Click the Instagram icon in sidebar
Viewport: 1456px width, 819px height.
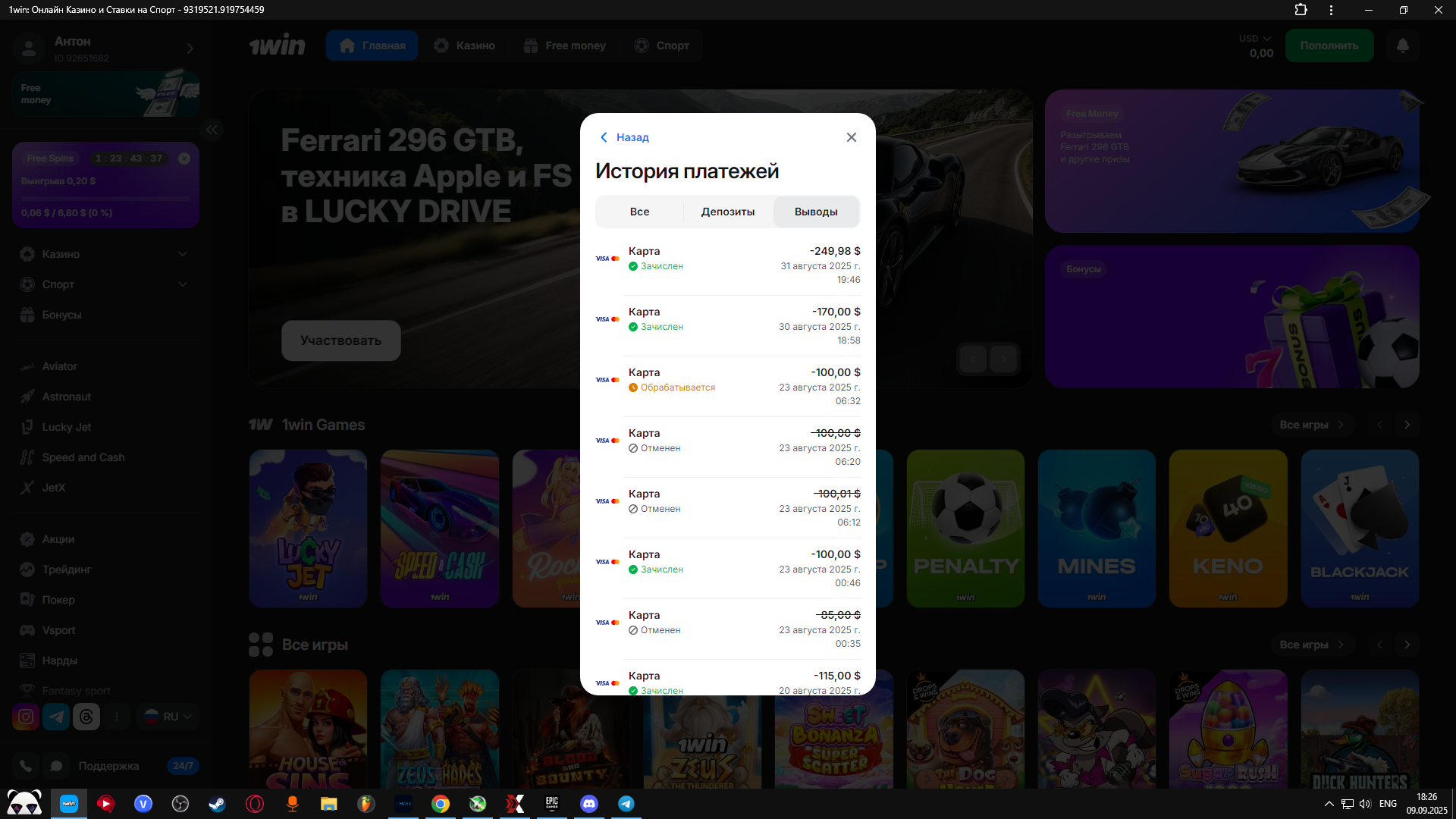26,717
